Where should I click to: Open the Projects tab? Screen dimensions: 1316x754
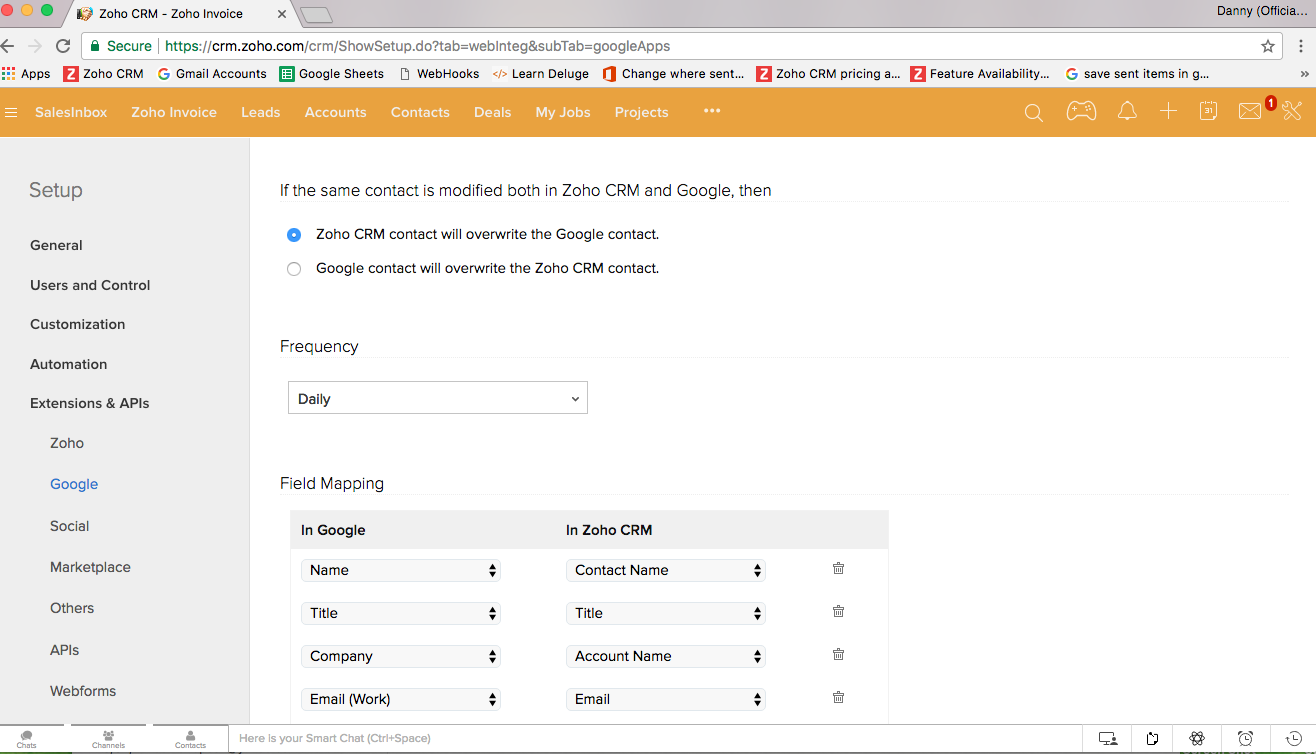[x=641, y=112]
